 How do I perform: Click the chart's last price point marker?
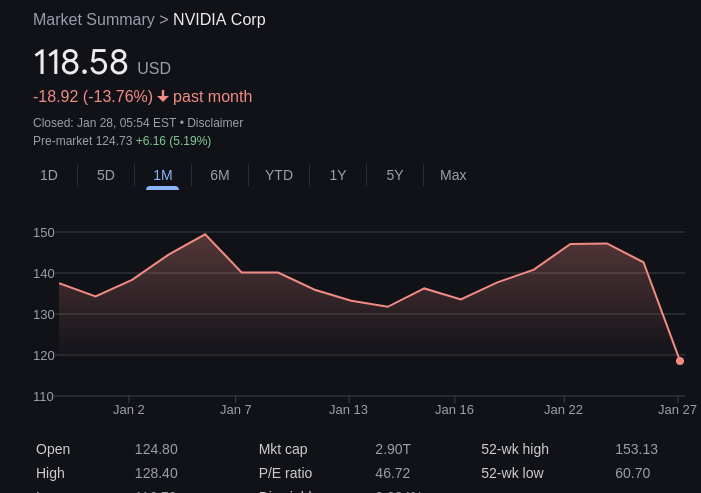[x=680, y=361]
